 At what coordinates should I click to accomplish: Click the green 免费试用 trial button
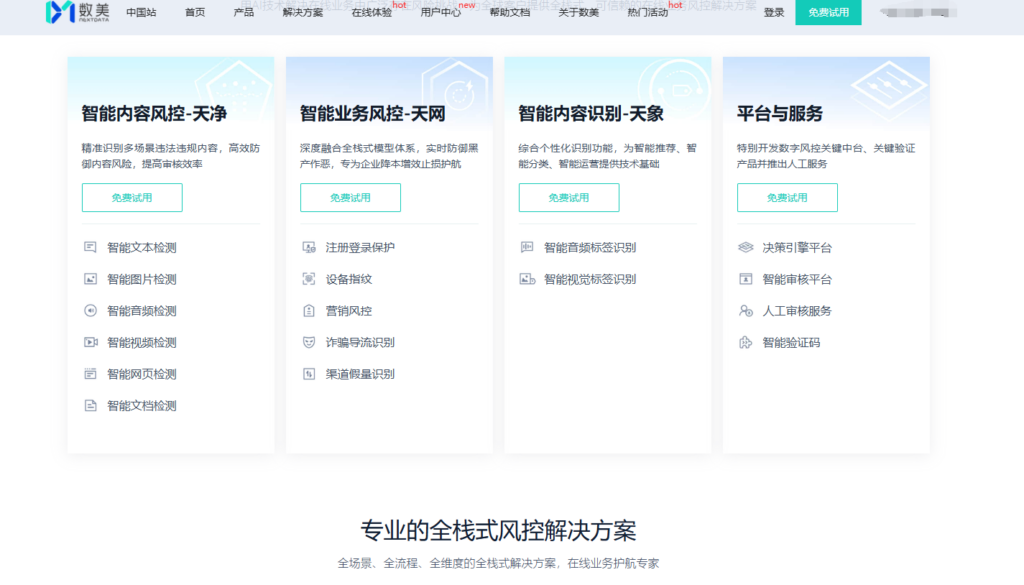829,13
